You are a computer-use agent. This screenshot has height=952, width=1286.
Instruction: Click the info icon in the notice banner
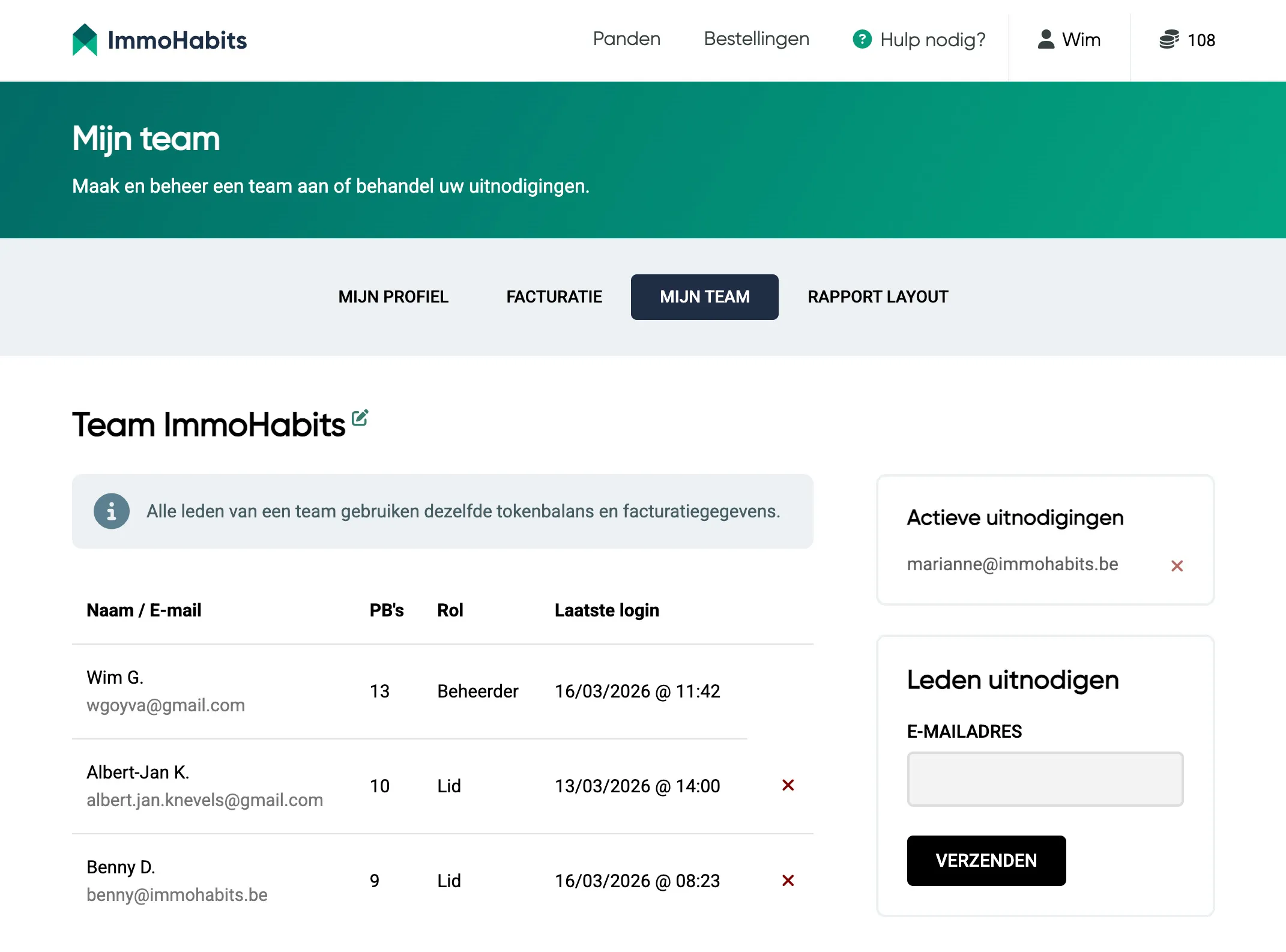point(112,511)
